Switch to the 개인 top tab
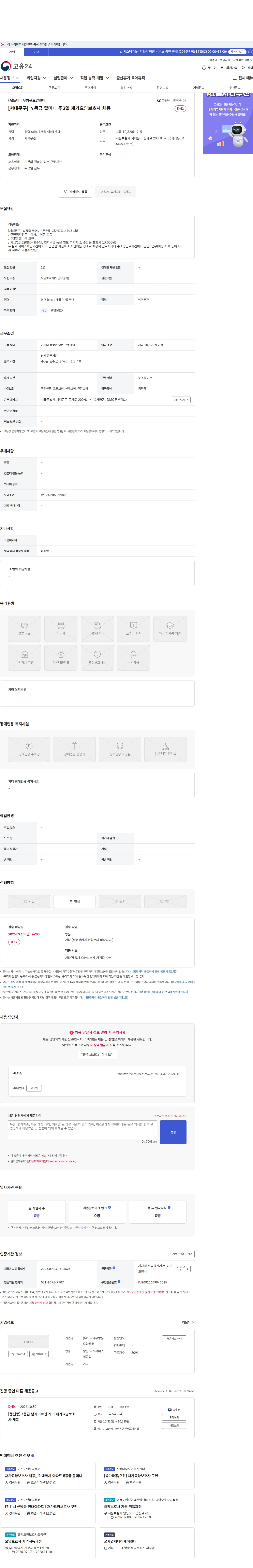Viewport: 253px width, 1568px height. [x=12, y=52]
